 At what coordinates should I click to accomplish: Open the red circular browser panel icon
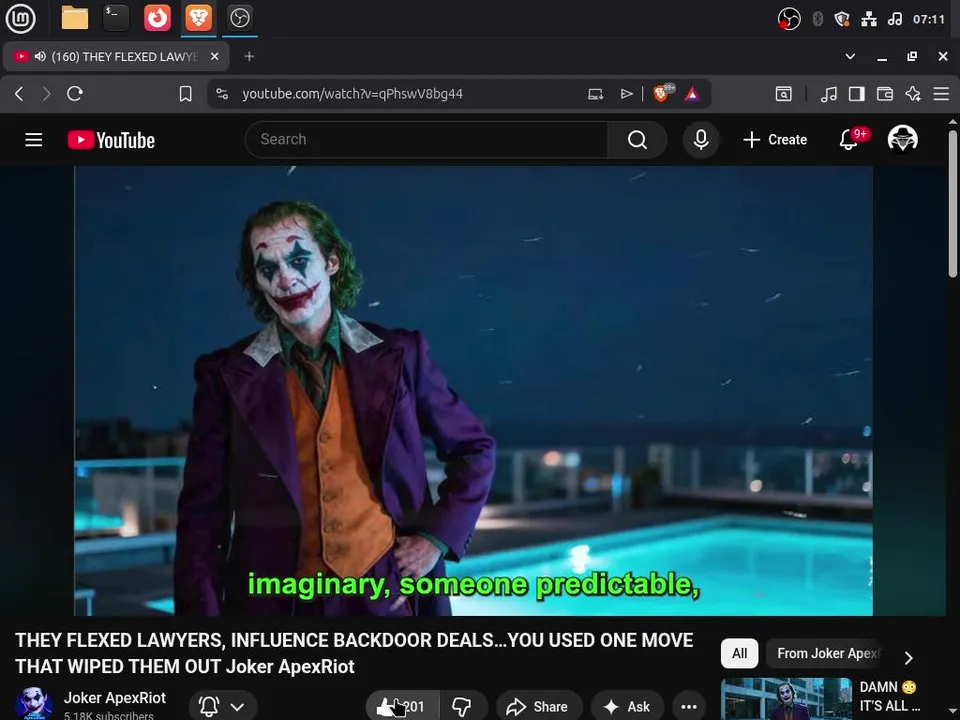(157, 18)
